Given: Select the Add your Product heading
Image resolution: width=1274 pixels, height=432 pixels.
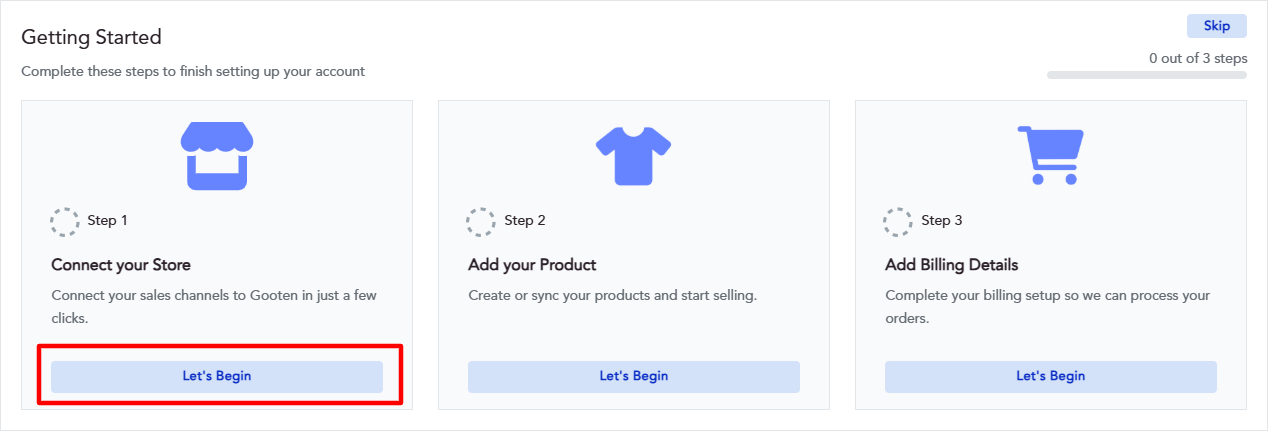Looking at the screenshot, I should (532, 265).
